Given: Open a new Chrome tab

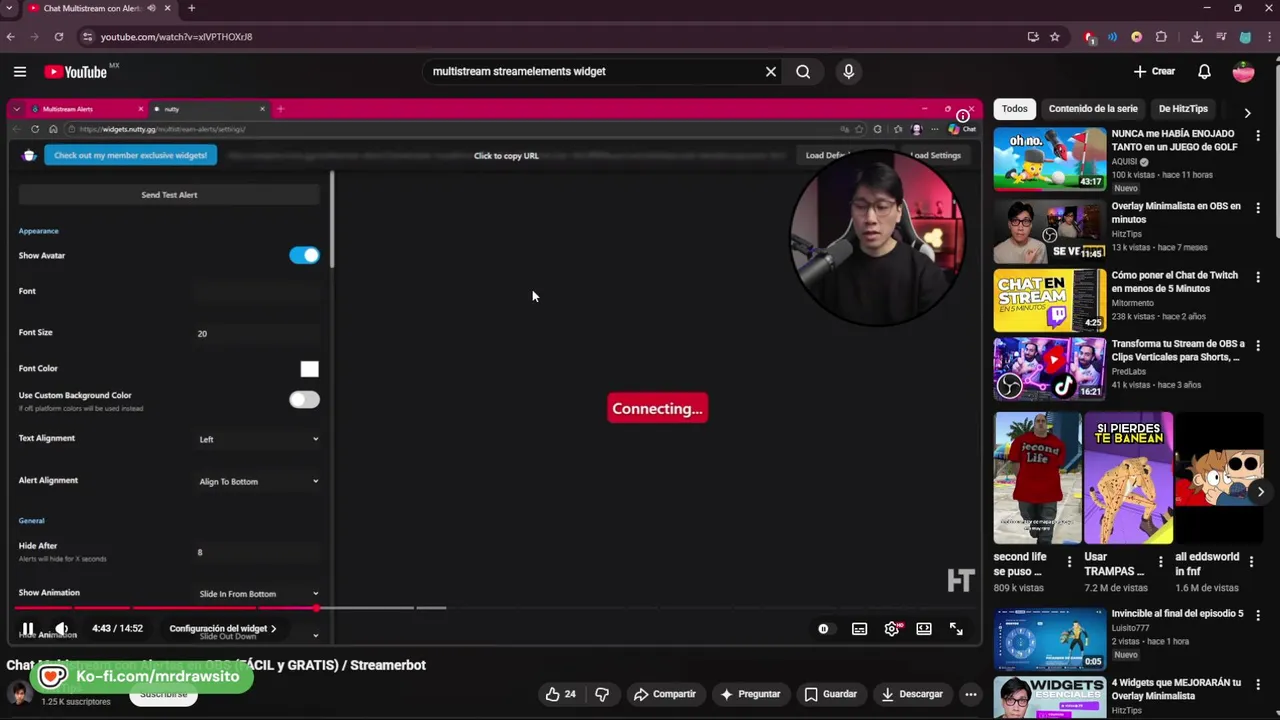Looking at the screenshot, I should pos(191,8).
